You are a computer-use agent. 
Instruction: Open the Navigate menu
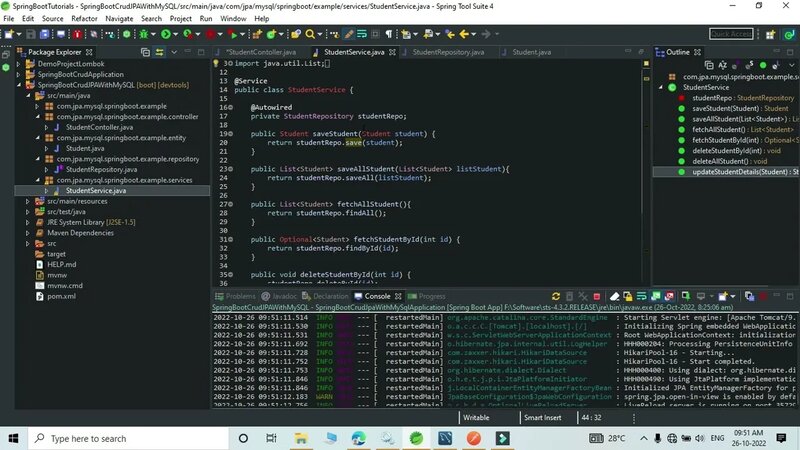coord(119,18)
